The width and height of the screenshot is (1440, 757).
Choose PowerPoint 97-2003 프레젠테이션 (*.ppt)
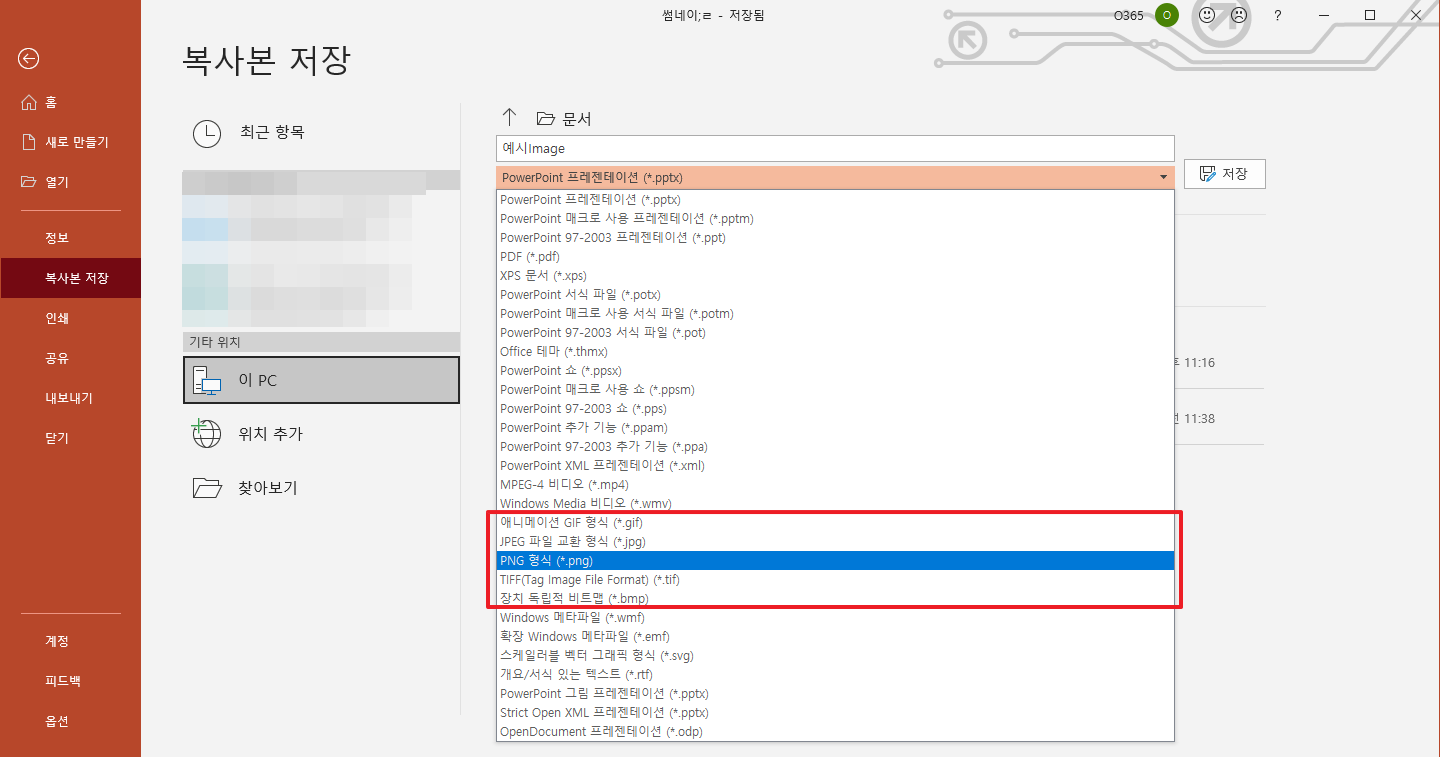tap(835, 238)
